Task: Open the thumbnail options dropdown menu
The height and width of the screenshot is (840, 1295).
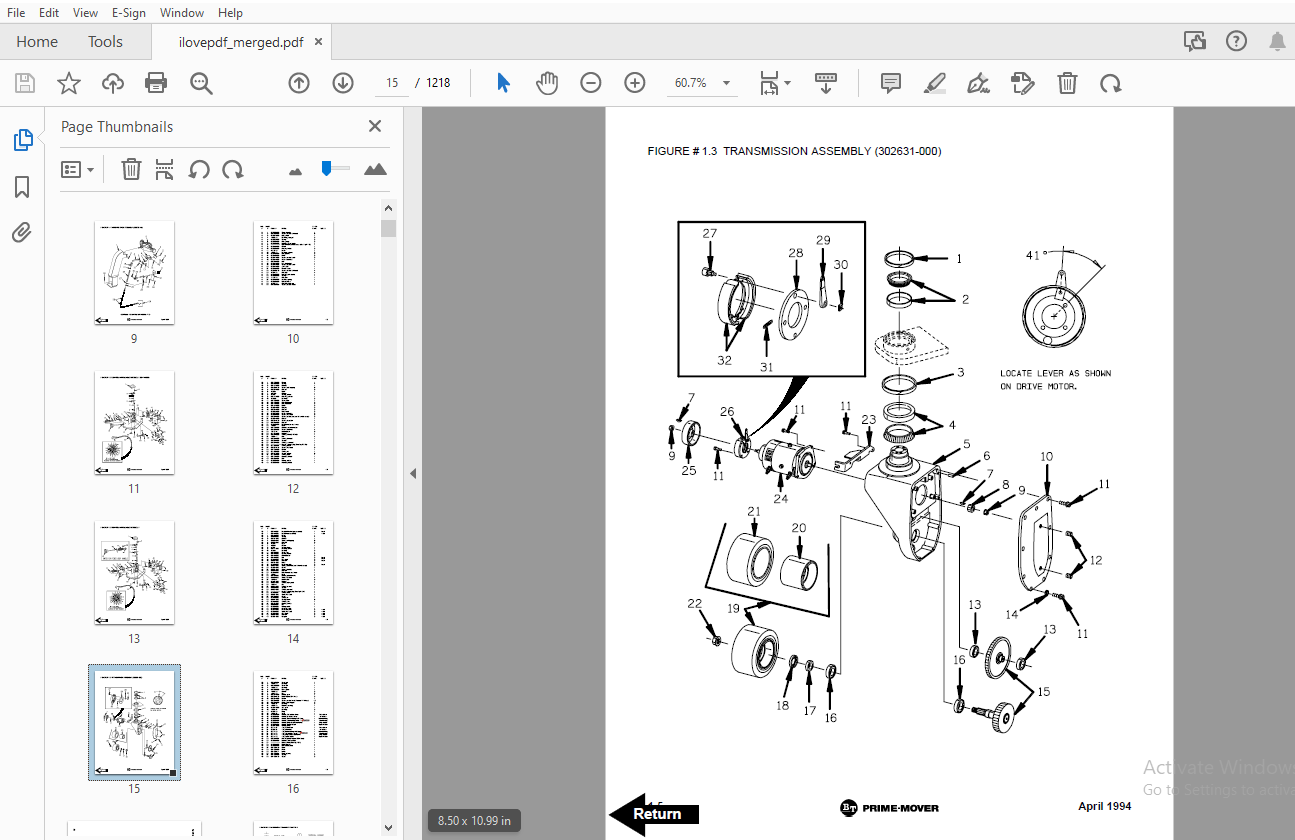Action: [77, 169]
